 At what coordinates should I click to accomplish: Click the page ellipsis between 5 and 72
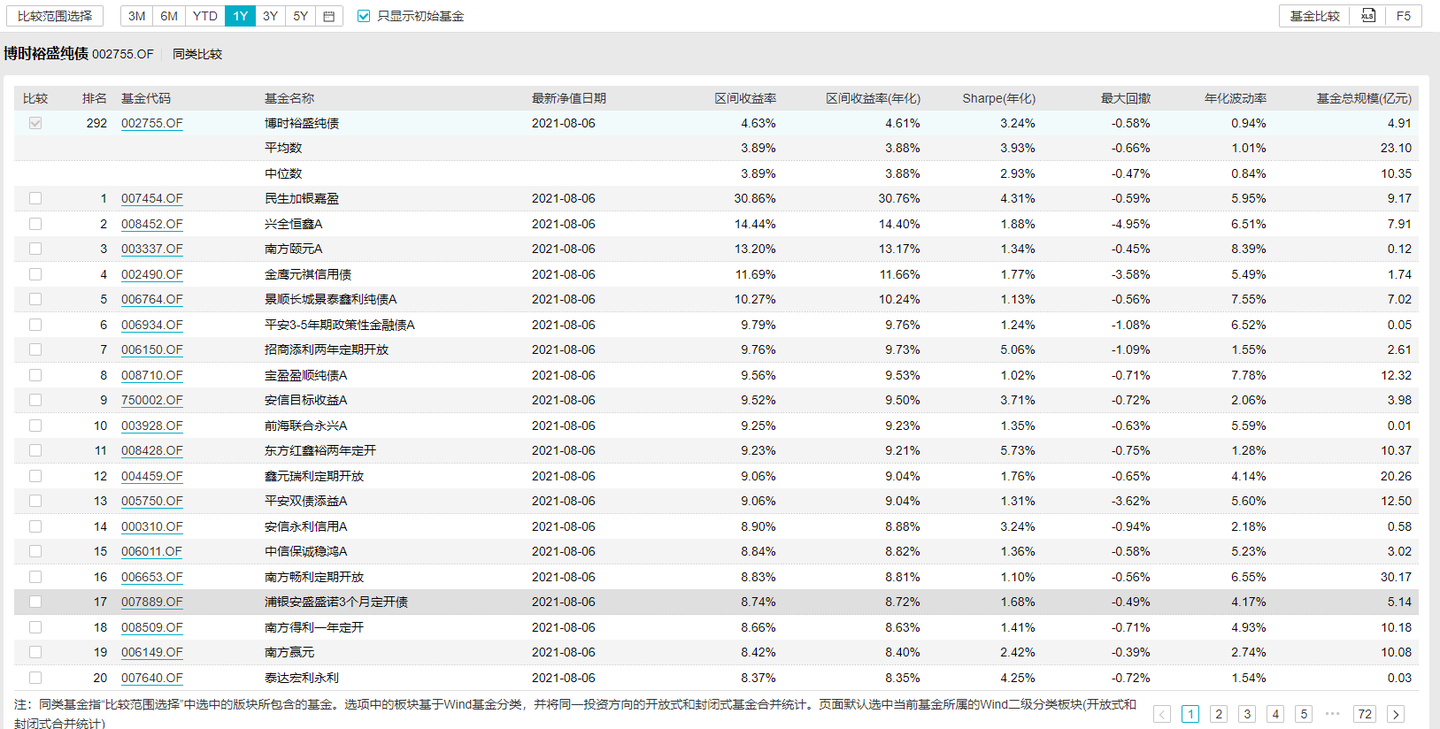[x=1332, y=714]
